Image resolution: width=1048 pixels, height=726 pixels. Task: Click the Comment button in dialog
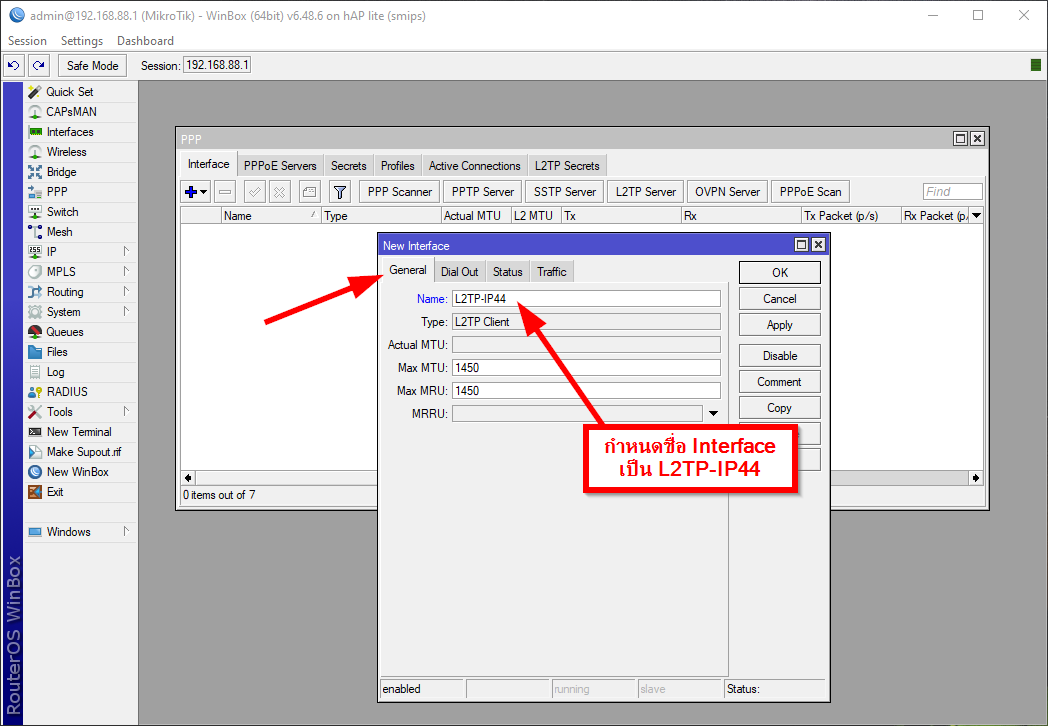coord(779,382)
